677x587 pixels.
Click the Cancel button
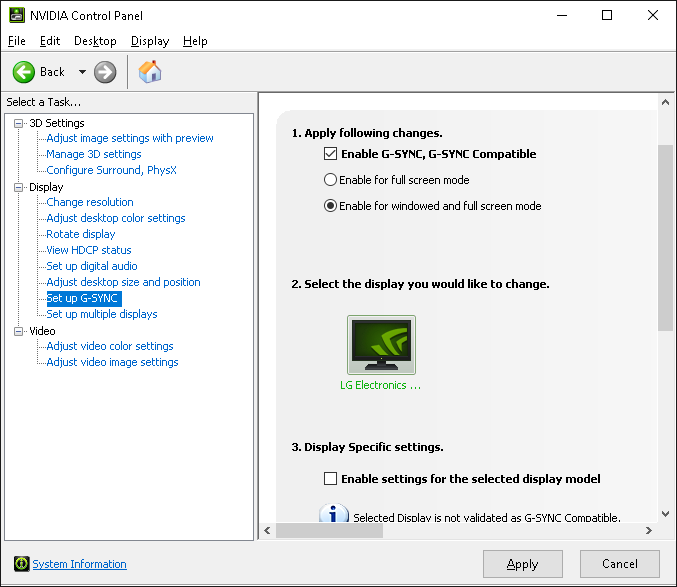pos(620,564)
